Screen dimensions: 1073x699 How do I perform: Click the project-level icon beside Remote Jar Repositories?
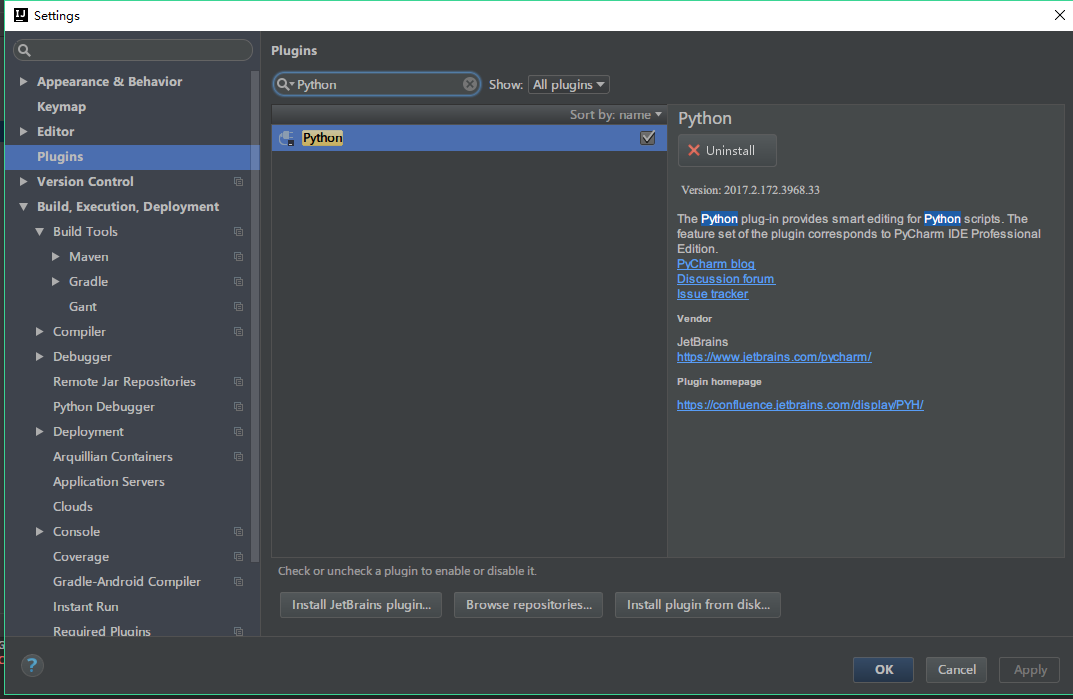pos(238,381)
